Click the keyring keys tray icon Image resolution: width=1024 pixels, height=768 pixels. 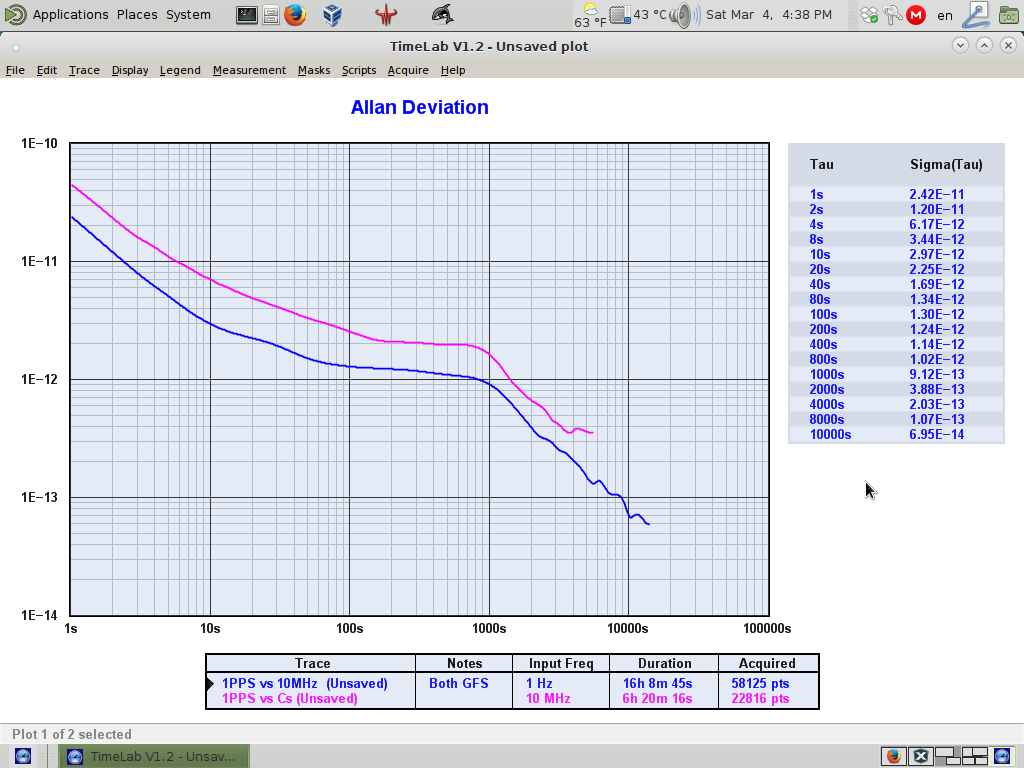coord(892,15)
